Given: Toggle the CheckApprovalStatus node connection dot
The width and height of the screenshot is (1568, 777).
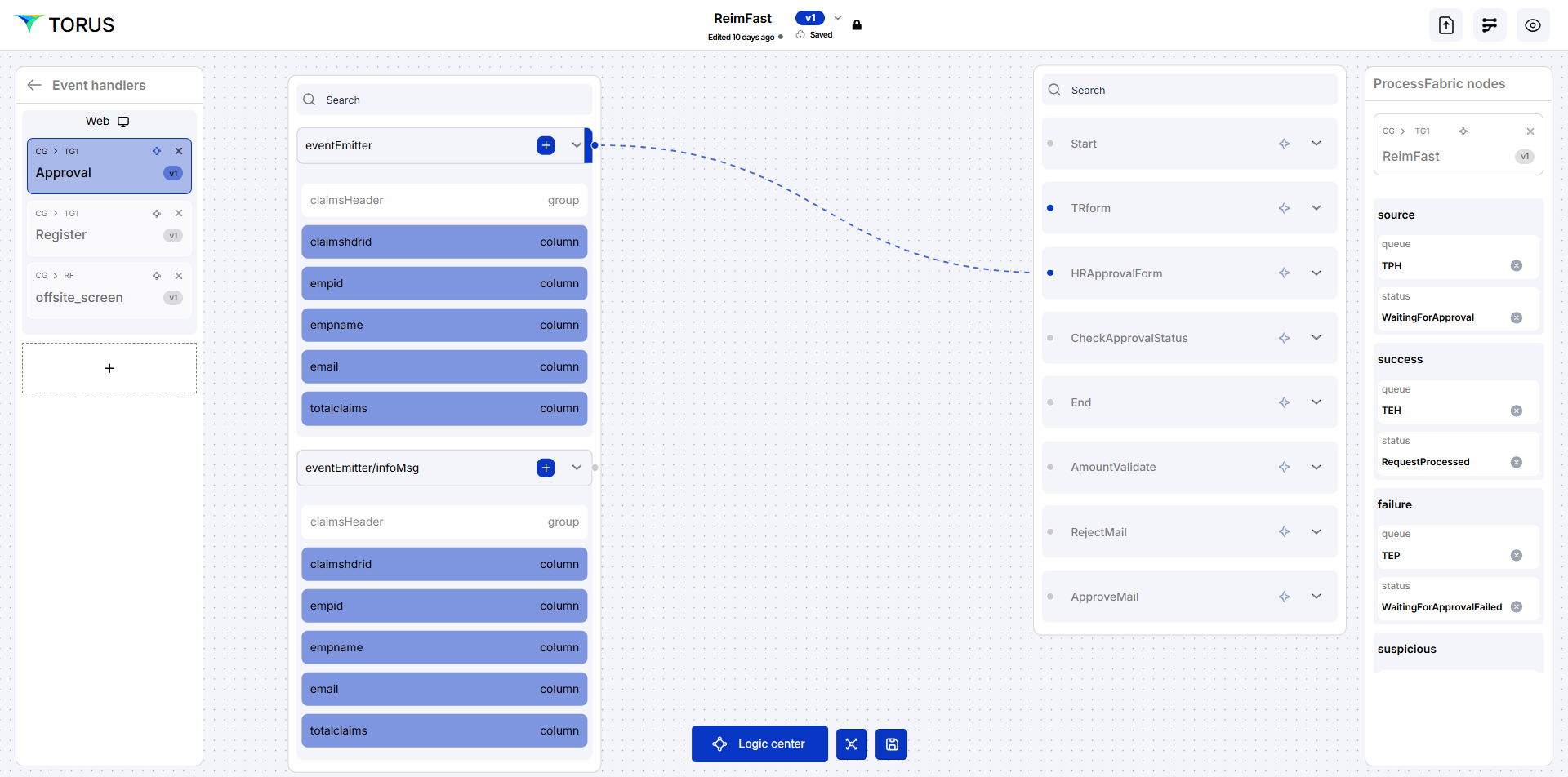Looking at the screenshot, I should [1050, 338].
